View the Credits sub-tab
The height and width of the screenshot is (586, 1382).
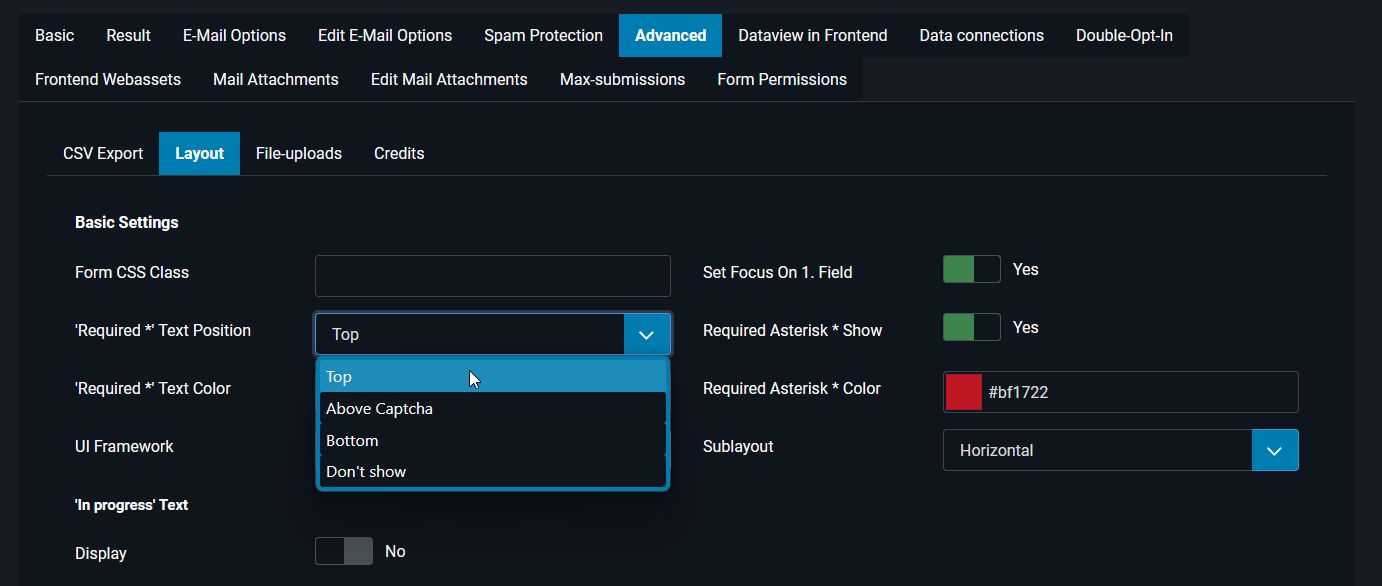tap(398, 153)
